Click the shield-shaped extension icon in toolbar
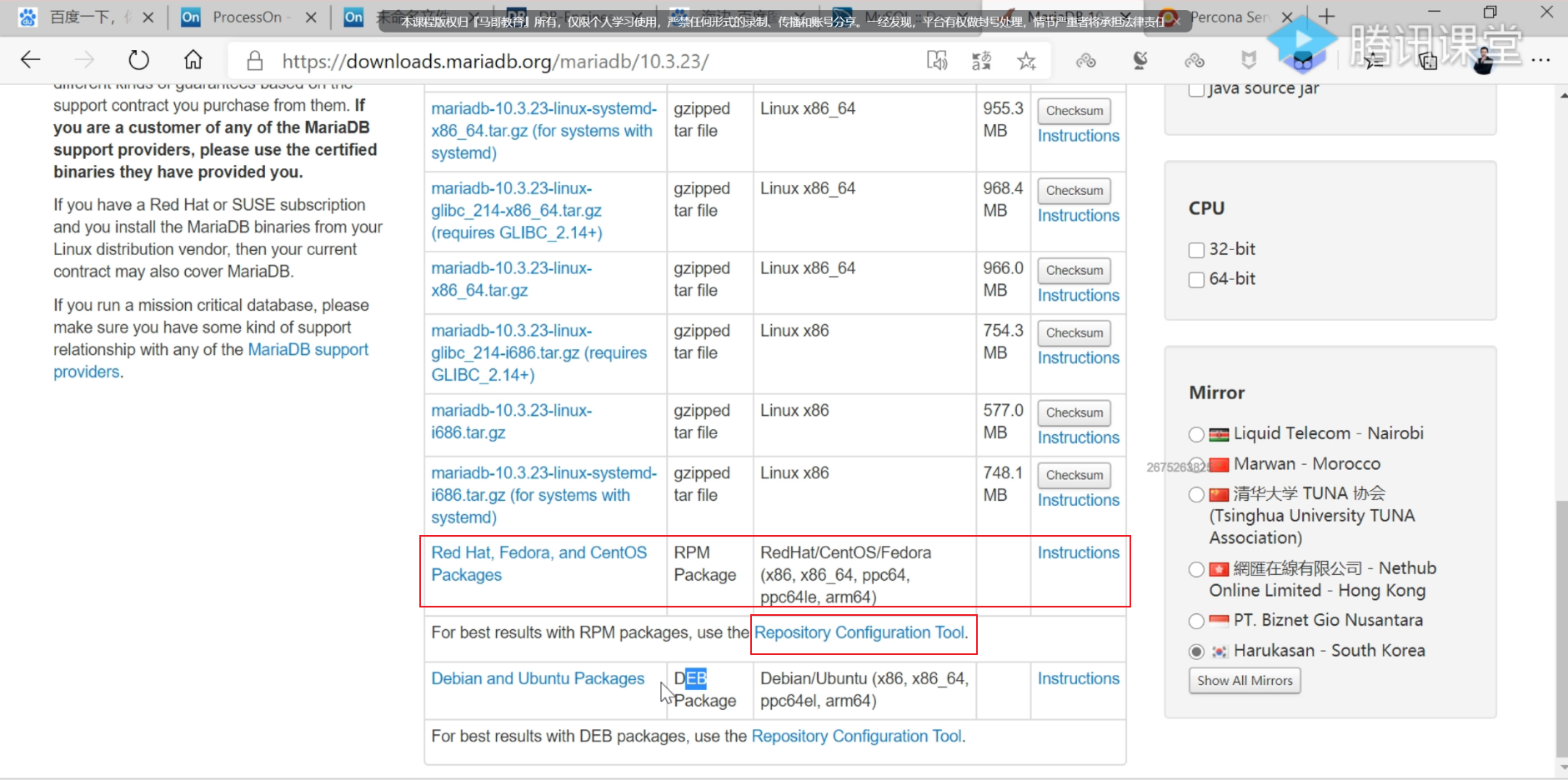This screenshot has width=1568, height=780. point(1249,60)
